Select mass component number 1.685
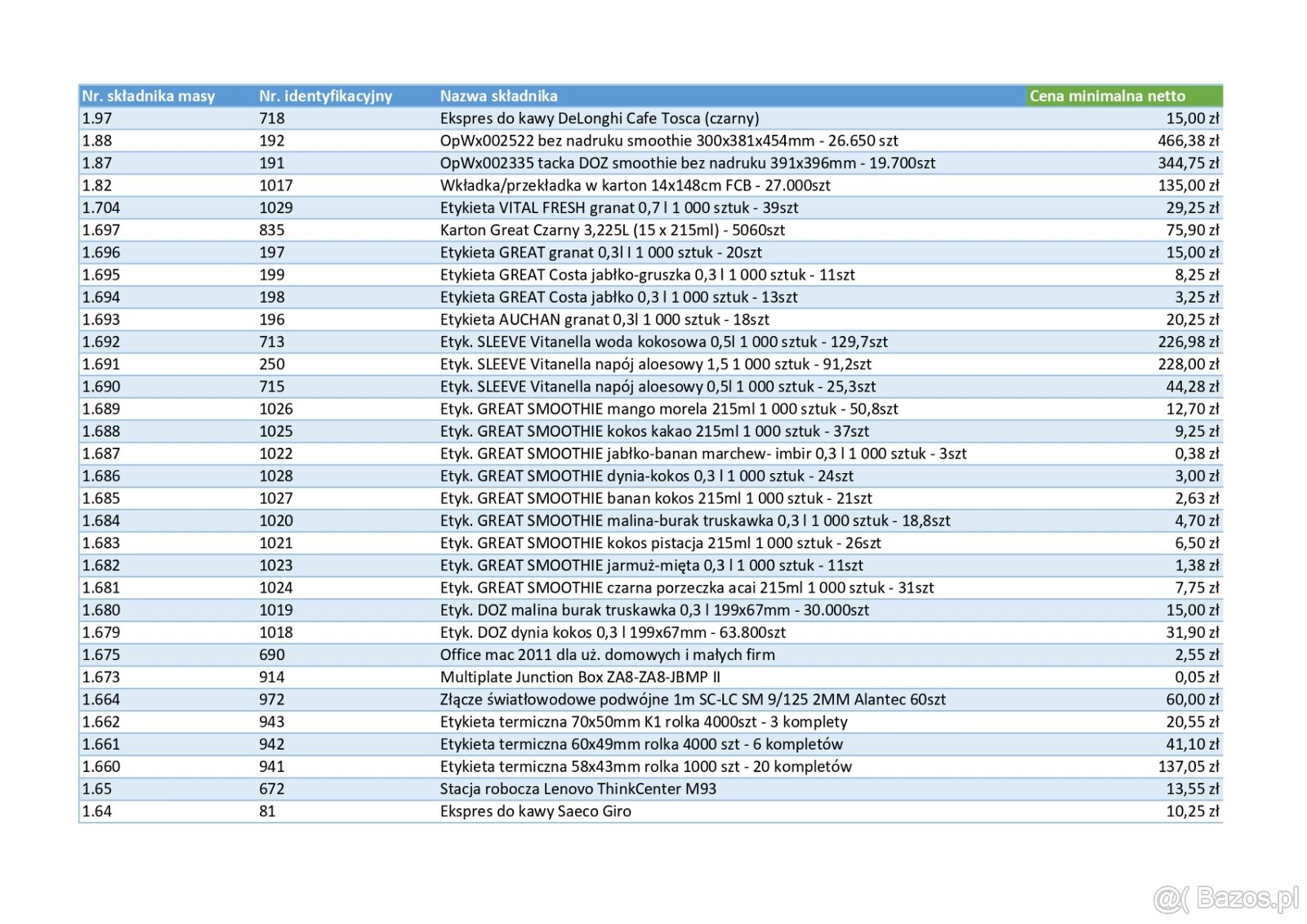Image resolution: width=1307 pixels, height=924 pixels. click(x=100, y=498)
